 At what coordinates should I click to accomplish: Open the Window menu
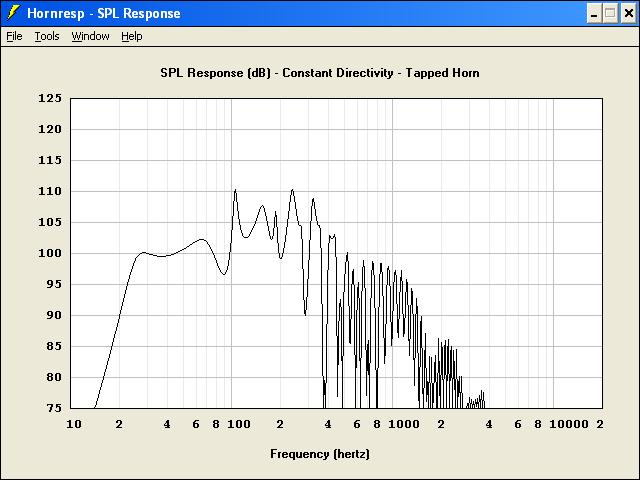[x=90, y=36]
